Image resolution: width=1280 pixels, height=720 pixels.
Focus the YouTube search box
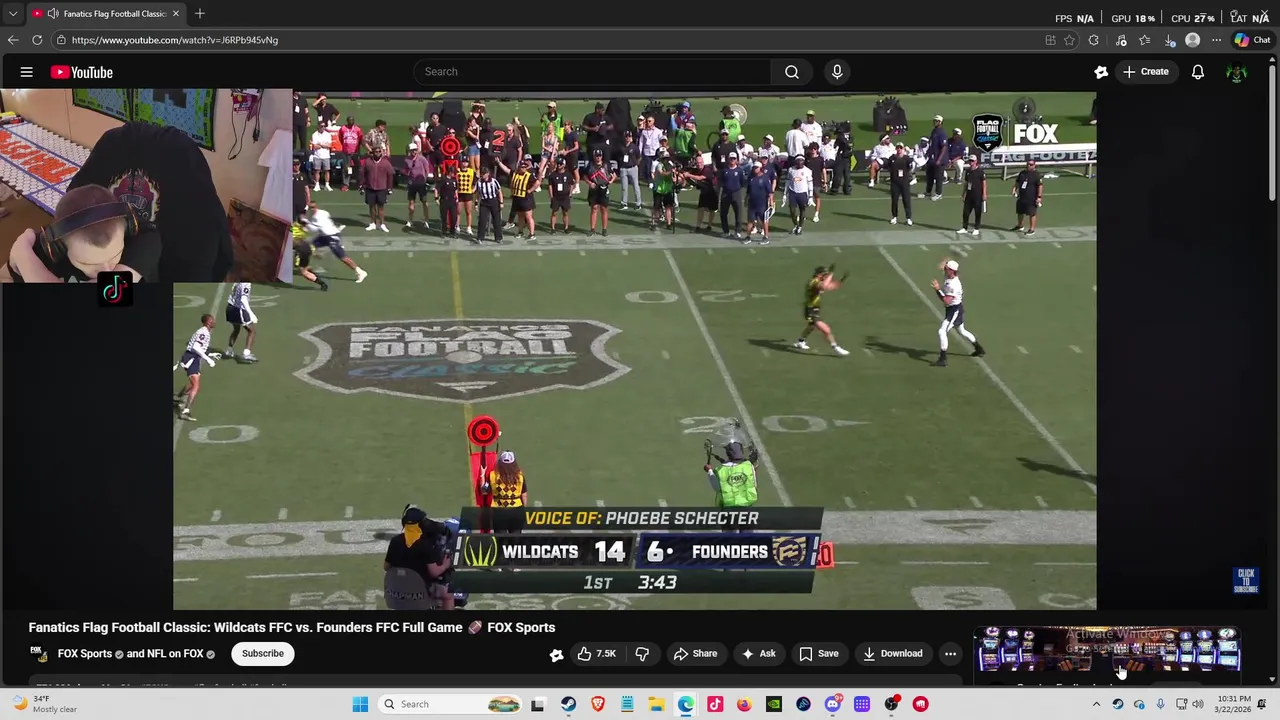pyautogui.click(x=592, y=72)
